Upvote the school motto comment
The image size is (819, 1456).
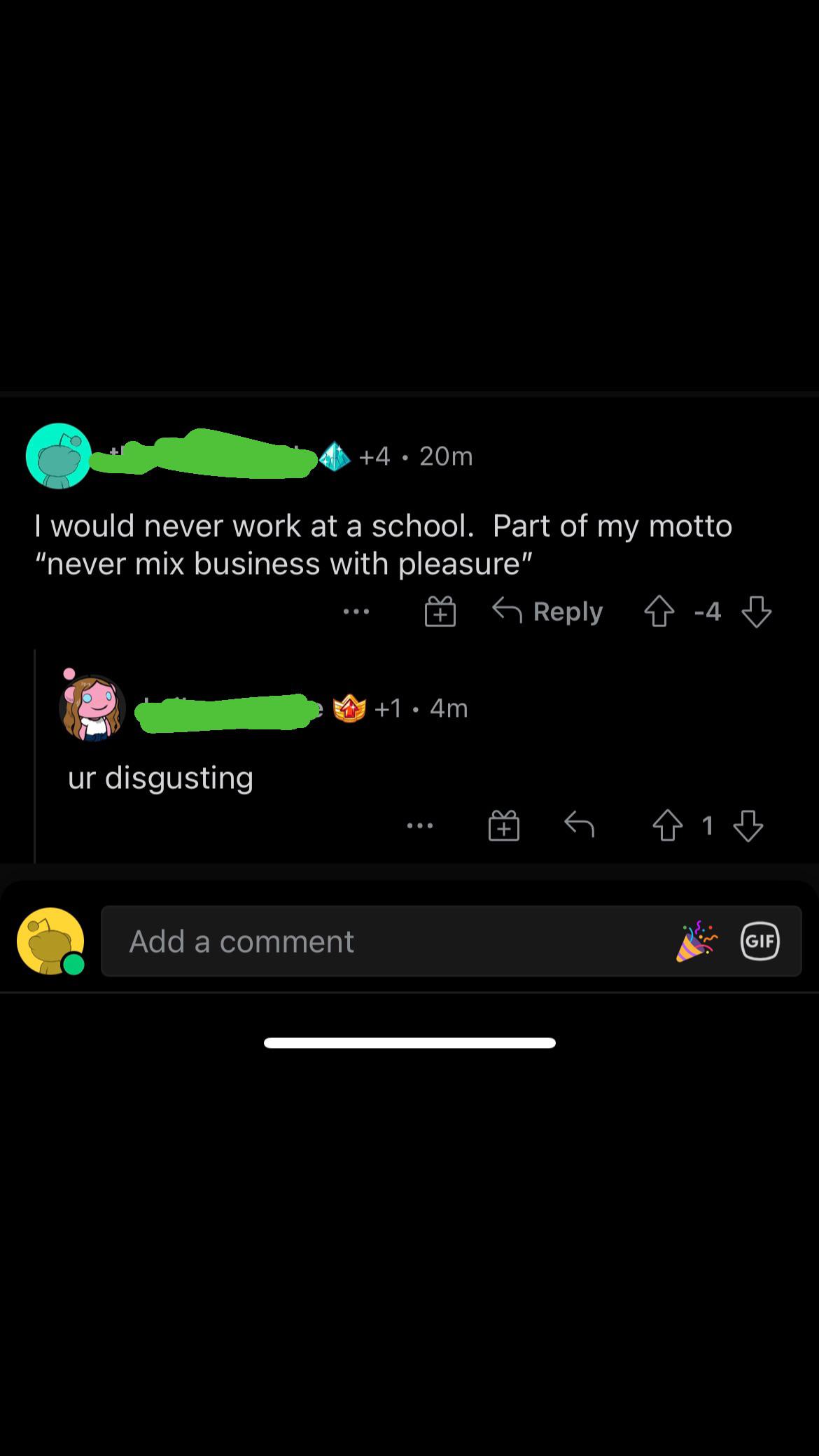(x=659, y=612)
